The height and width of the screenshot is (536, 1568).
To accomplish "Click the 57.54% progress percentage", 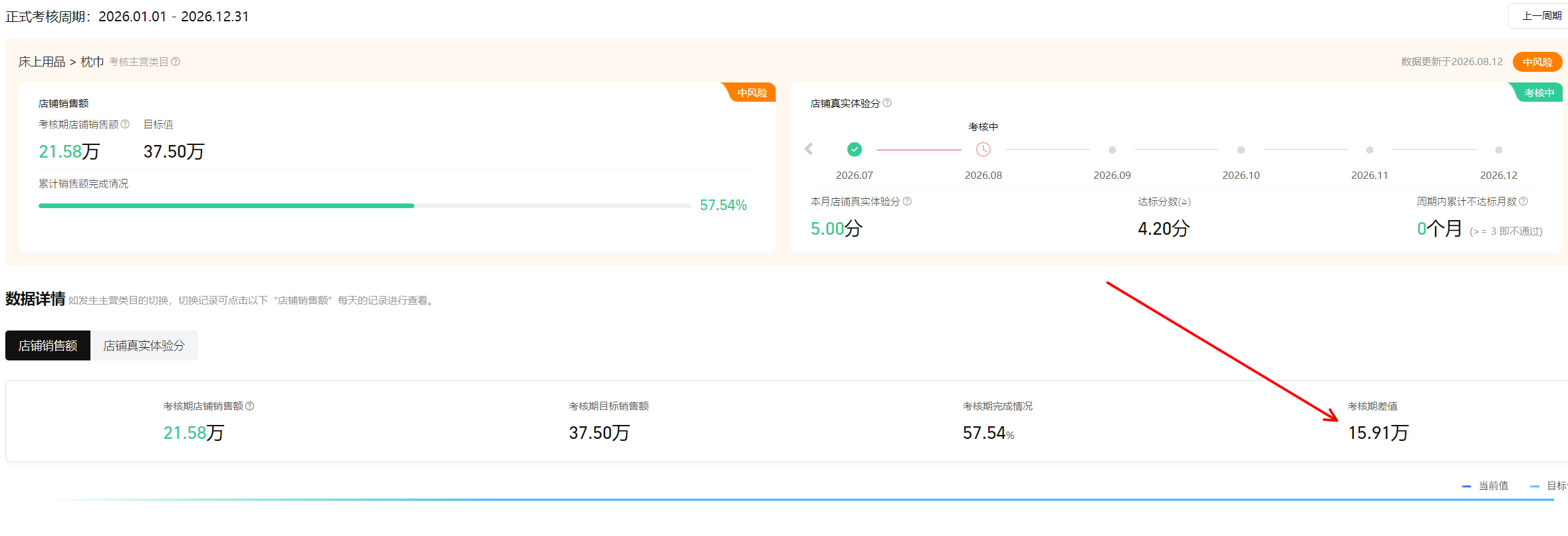I will (x=723, y=205).
